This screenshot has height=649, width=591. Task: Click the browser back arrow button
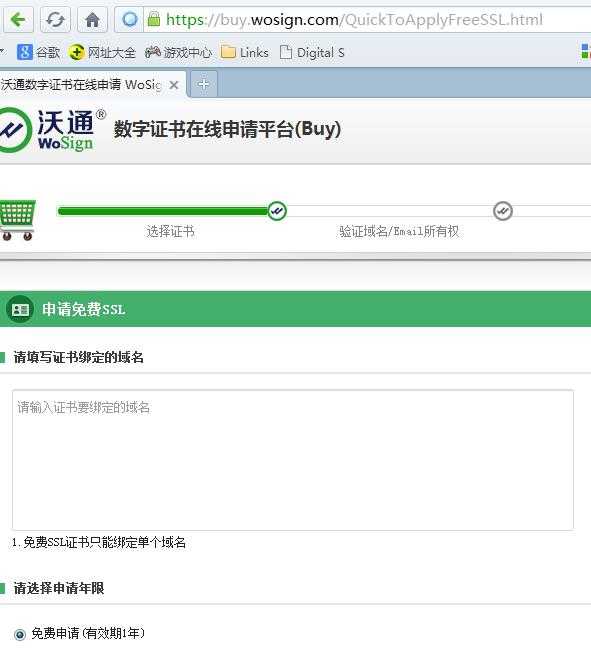point(18,19)
